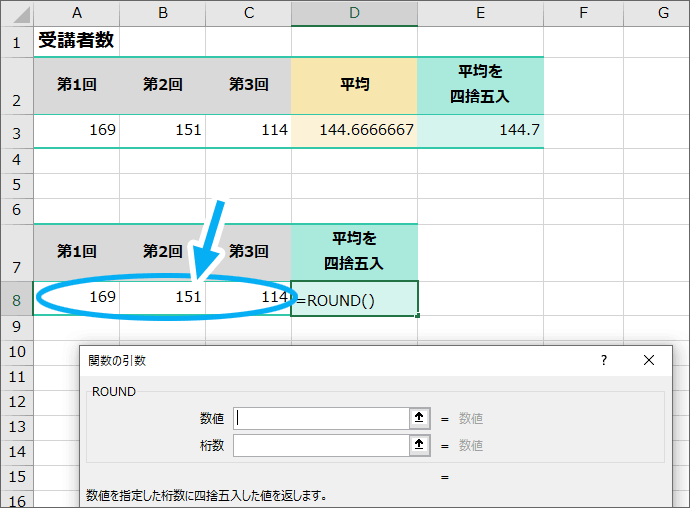Select row 6 header
This screenshot has width=690, height=508.
tap(17, 210)
